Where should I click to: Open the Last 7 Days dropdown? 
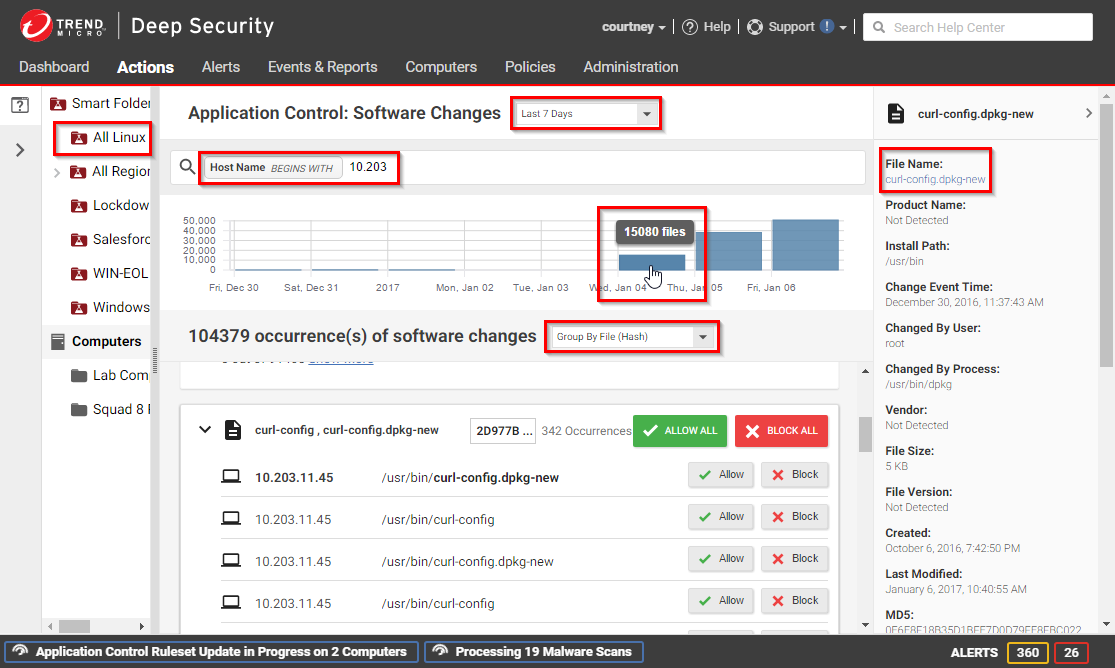point(586,114)
